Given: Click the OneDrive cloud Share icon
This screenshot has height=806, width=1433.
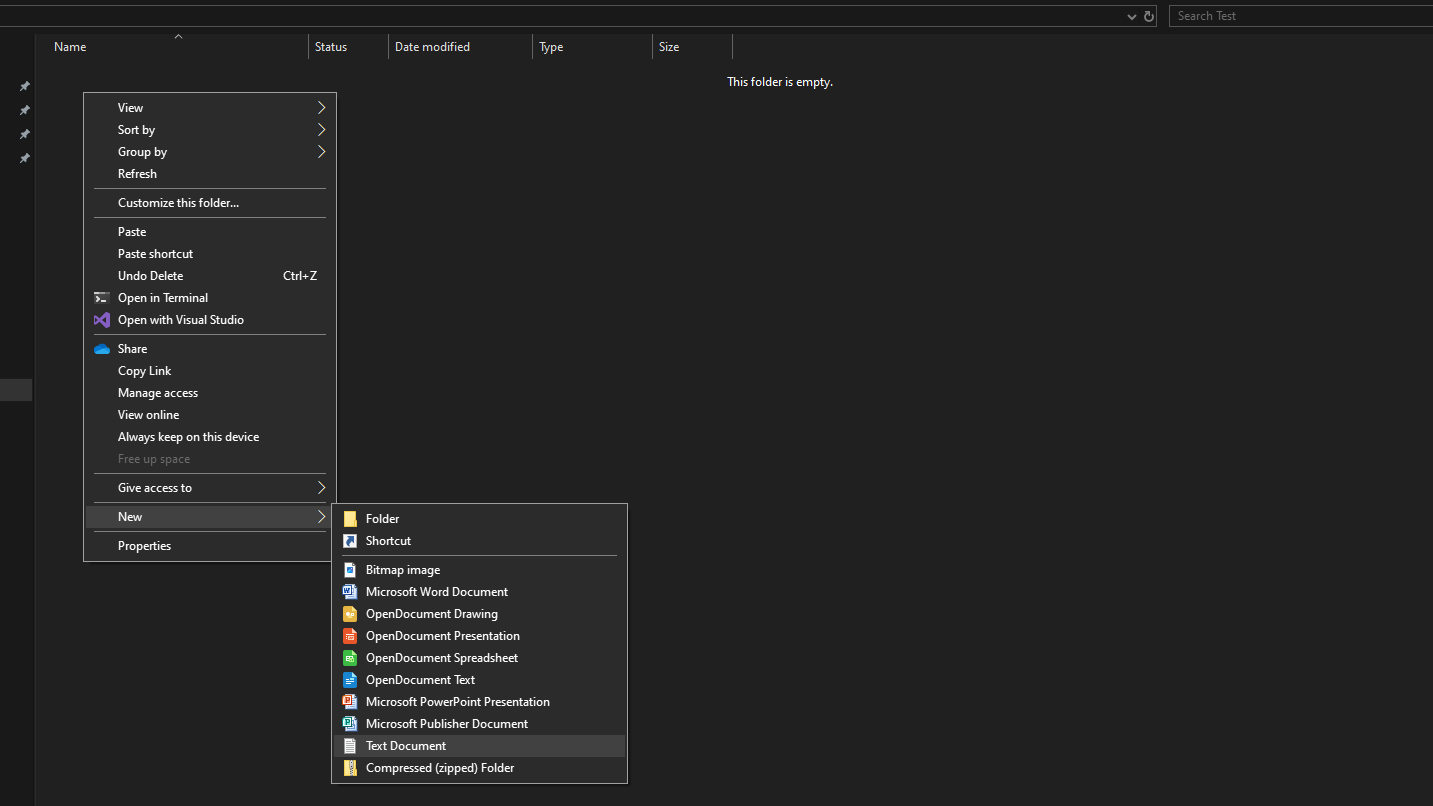Looking at the screenshot, I should pyautogui.click(x=101, y=349).
